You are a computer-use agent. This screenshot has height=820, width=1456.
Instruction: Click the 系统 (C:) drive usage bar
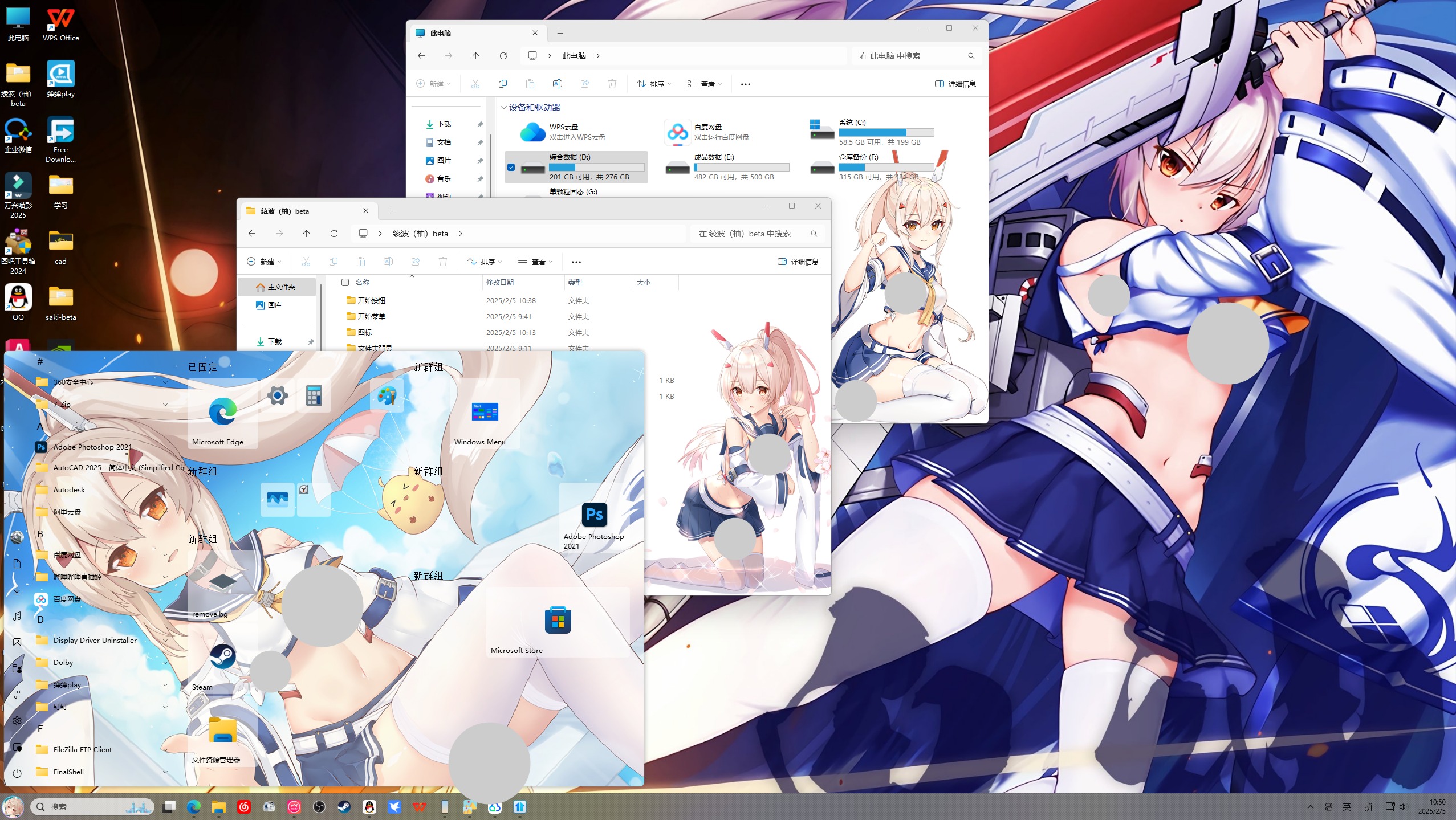(886, 133)
